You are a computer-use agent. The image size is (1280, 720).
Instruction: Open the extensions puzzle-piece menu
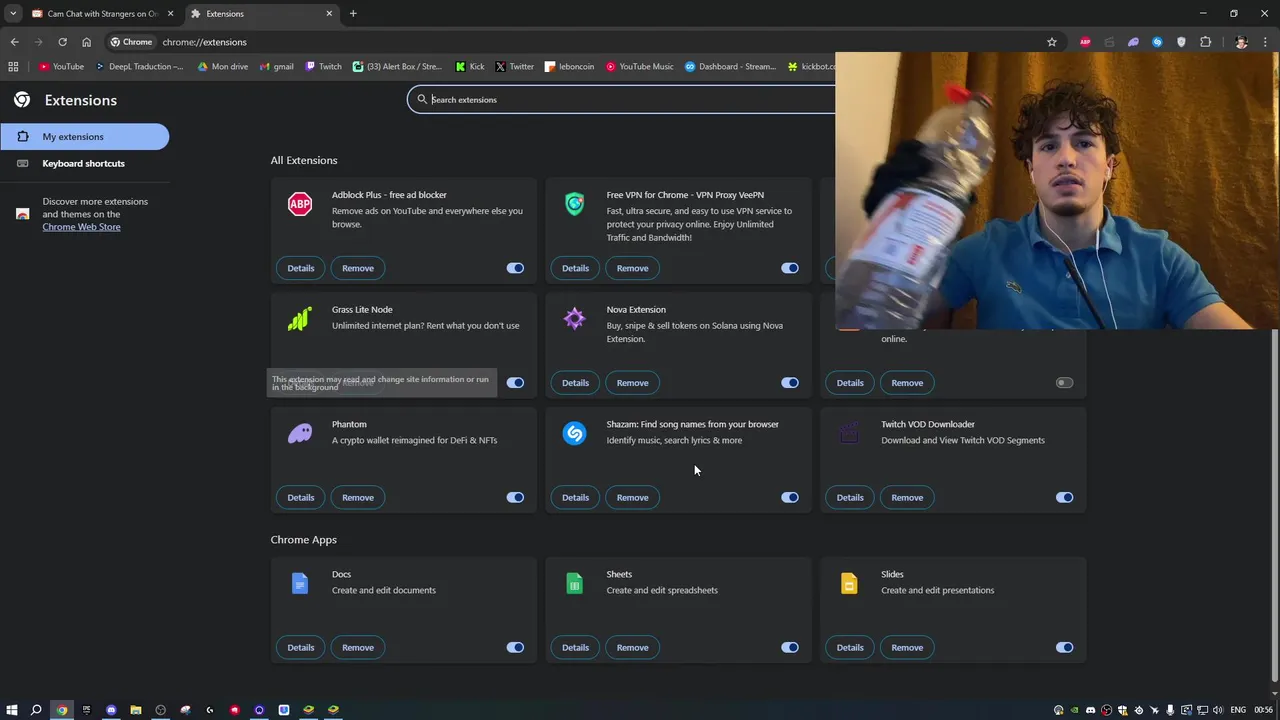[1205, 42]
